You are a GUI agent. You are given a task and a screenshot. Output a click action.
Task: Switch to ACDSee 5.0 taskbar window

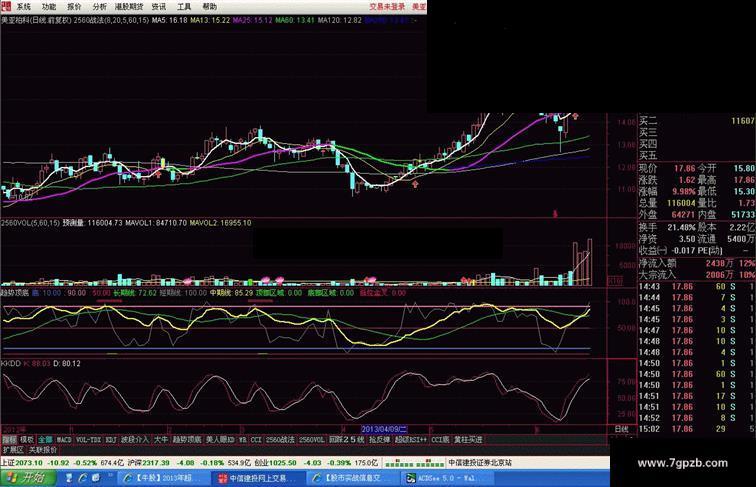pyautogui.click(x=446, y=478)
